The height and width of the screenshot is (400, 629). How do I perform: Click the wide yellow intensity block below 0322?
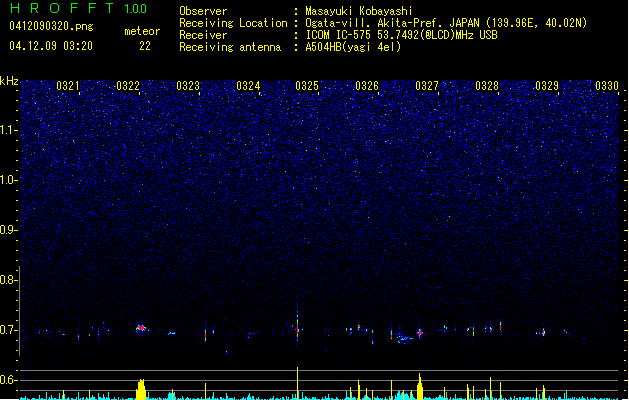pos(140,389)
